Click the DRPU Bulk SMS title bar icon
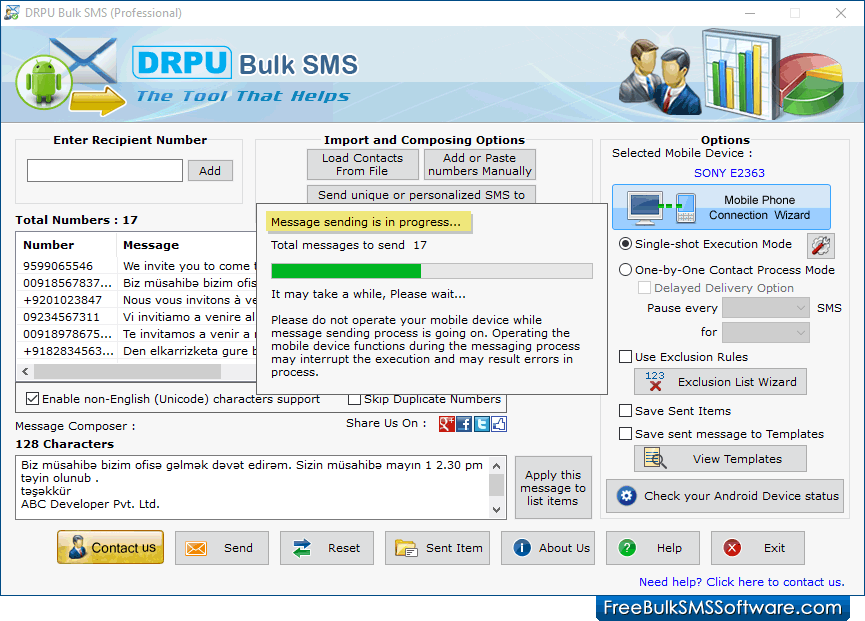 [12, 13]
